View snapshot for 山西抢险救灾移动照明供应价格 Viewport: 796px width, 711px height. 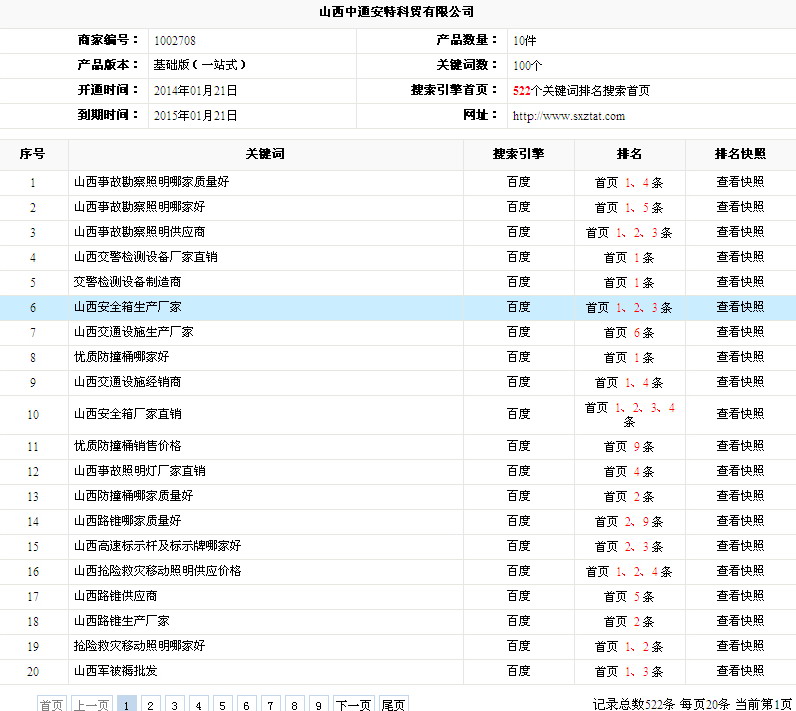(x=740, y=570)
